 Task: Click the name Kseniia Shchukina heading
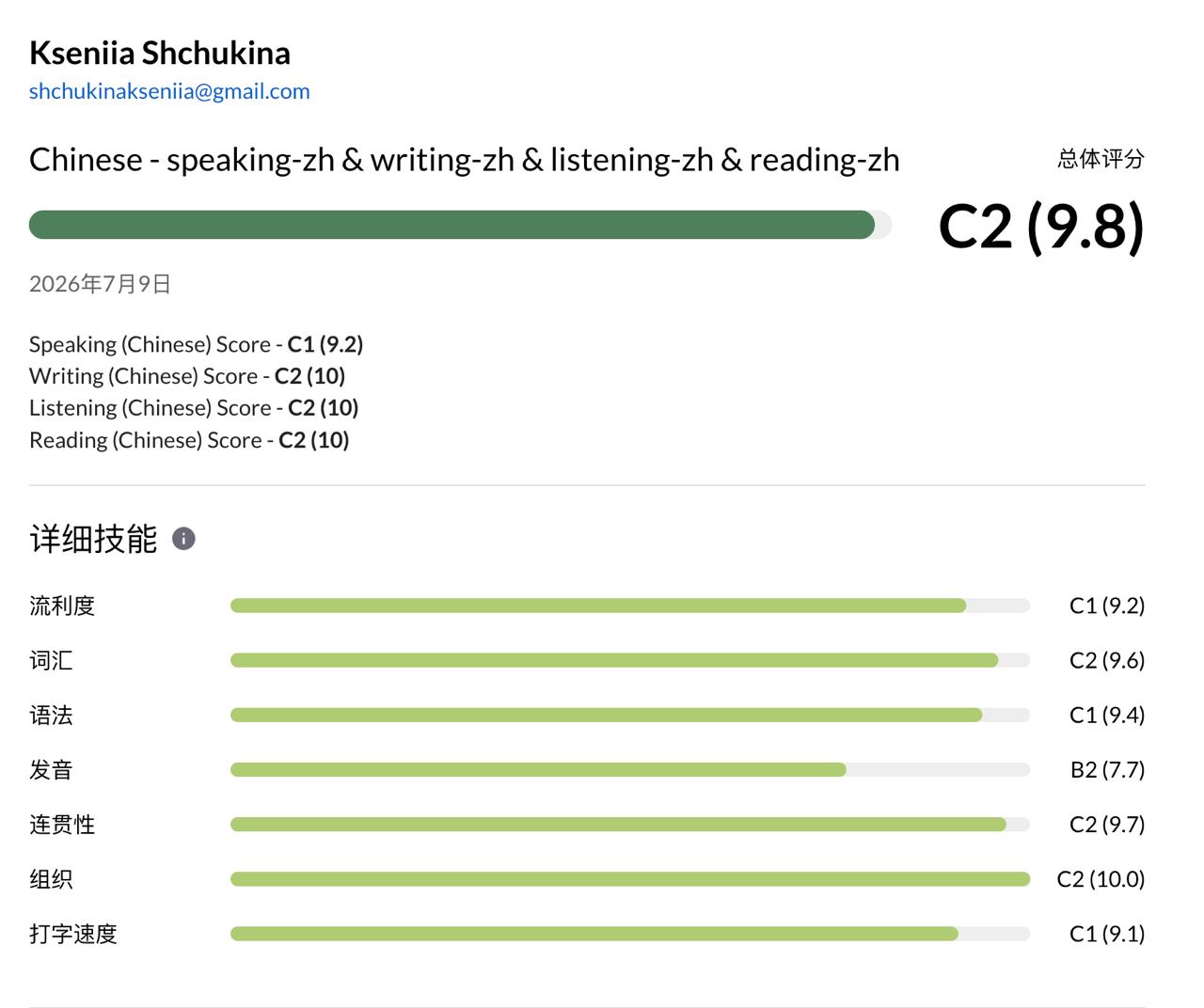(x=160, y=53)
